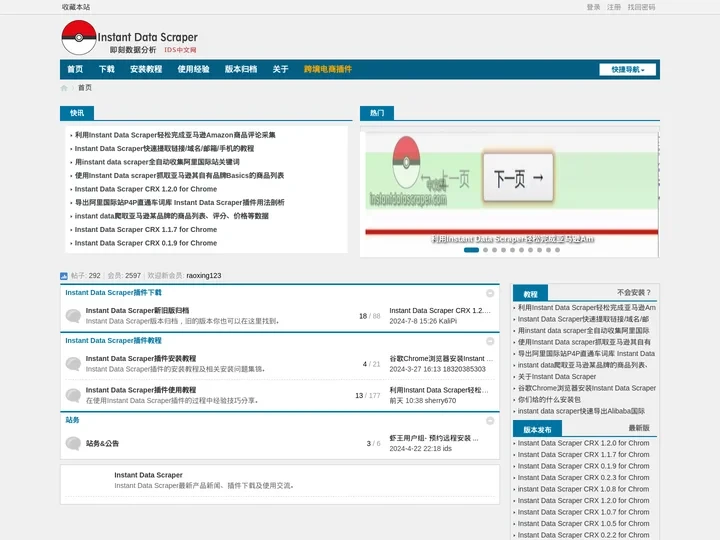Select the 快讯 tab

(77, 113)
